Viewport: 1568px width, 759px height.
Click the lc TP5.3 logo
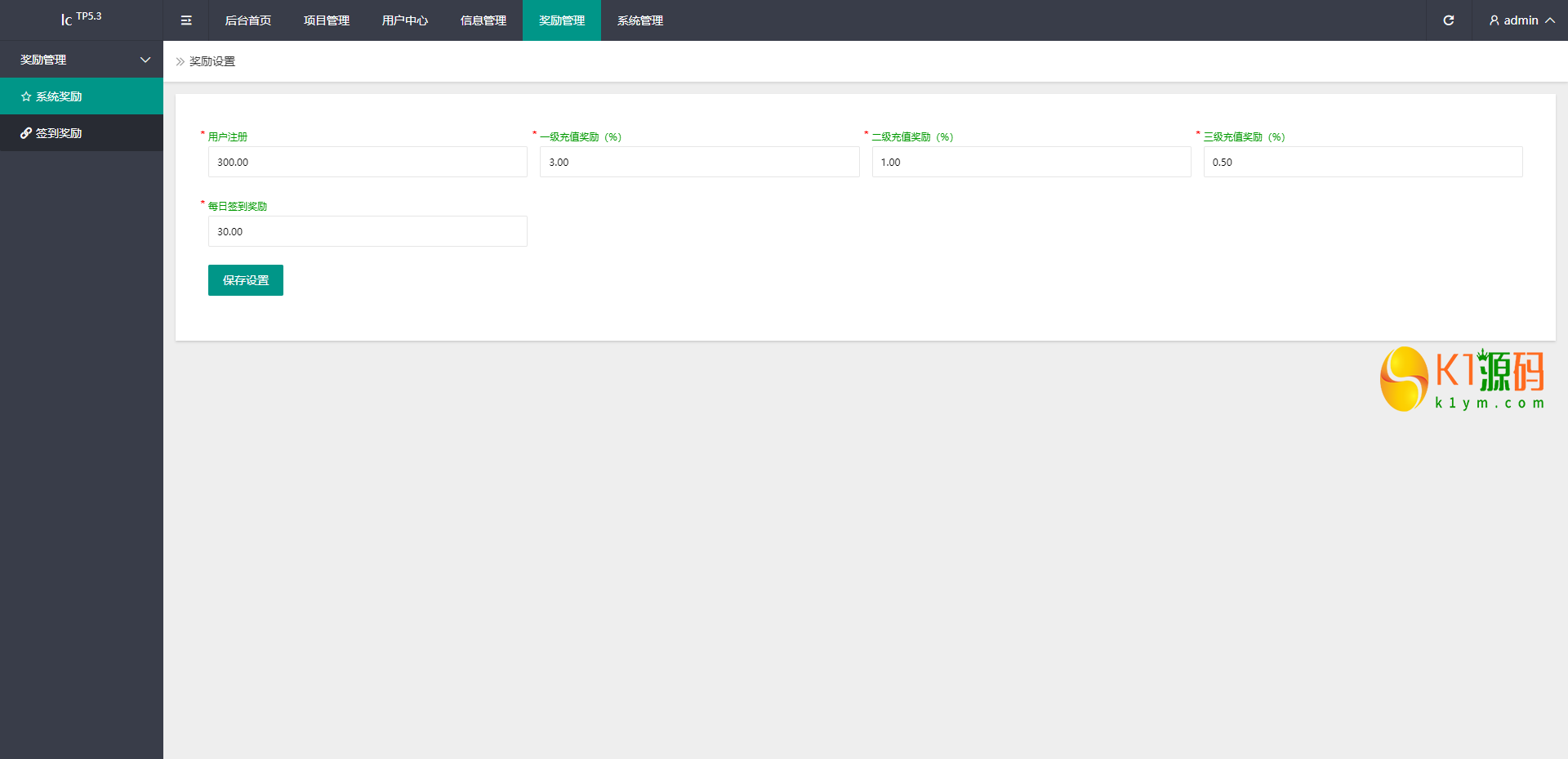(x=81, y=18)
